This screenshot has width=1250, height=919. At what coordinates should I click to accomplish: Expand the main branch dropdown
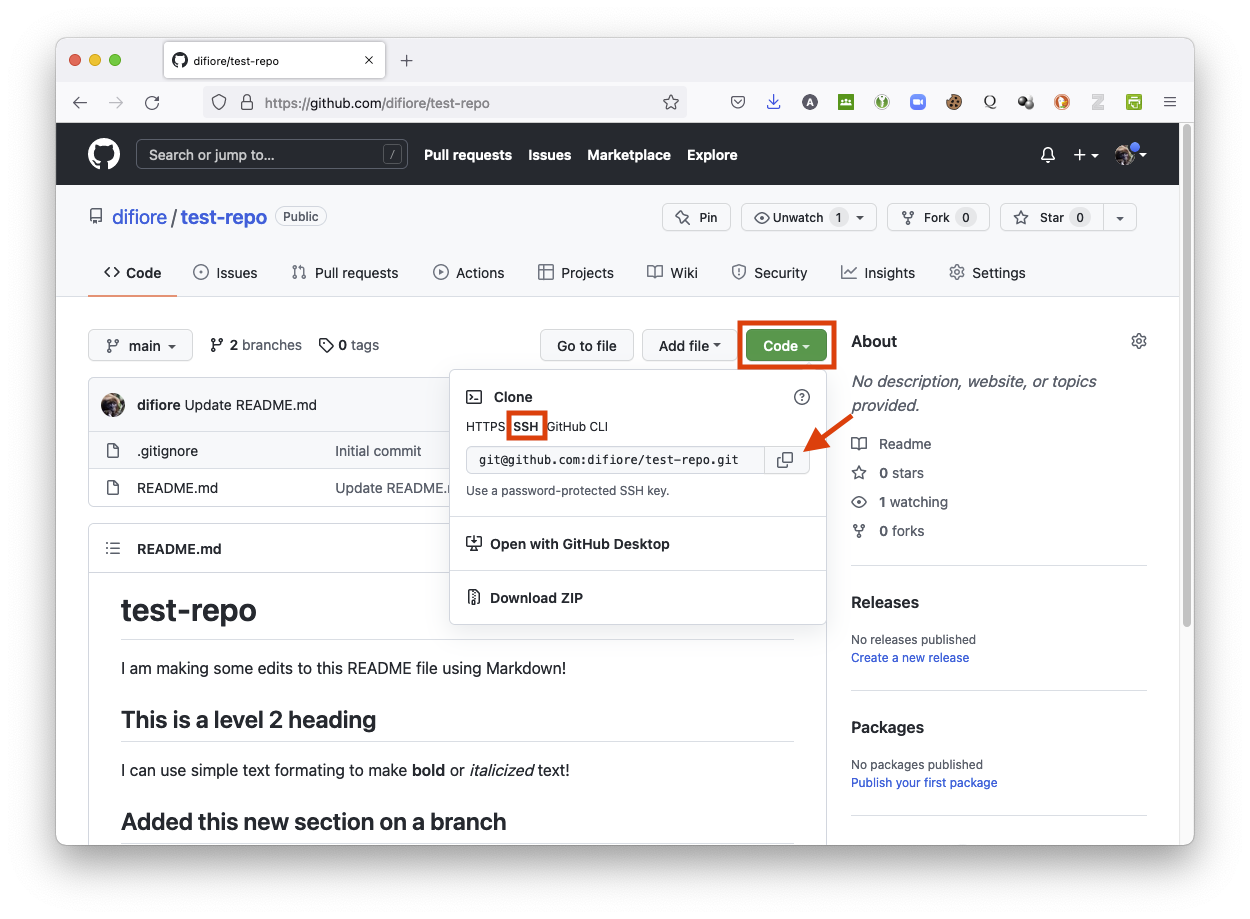(x=141, y=346)
